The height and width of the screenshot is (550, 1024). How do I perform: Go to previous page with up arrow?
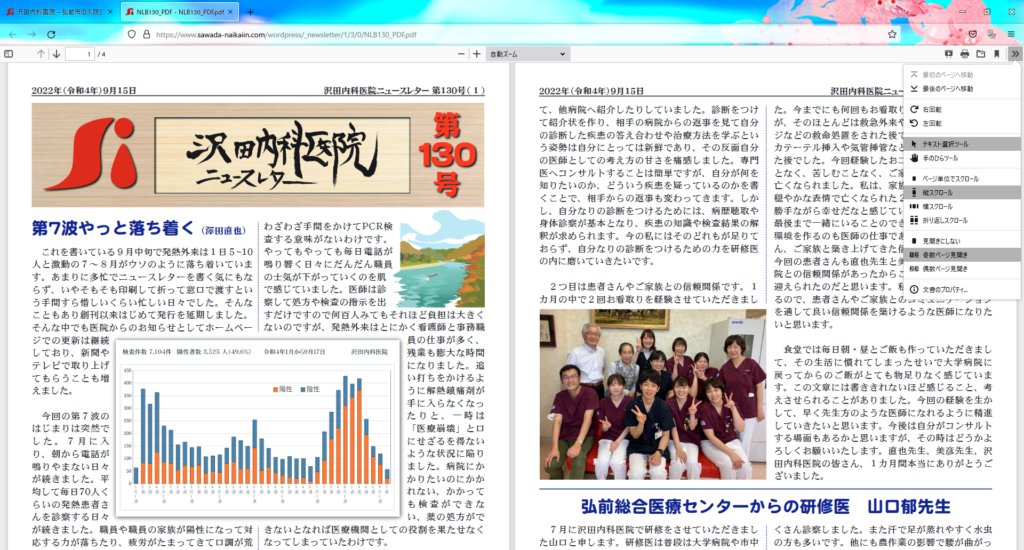pyautogui.click(x=40, y=54)
